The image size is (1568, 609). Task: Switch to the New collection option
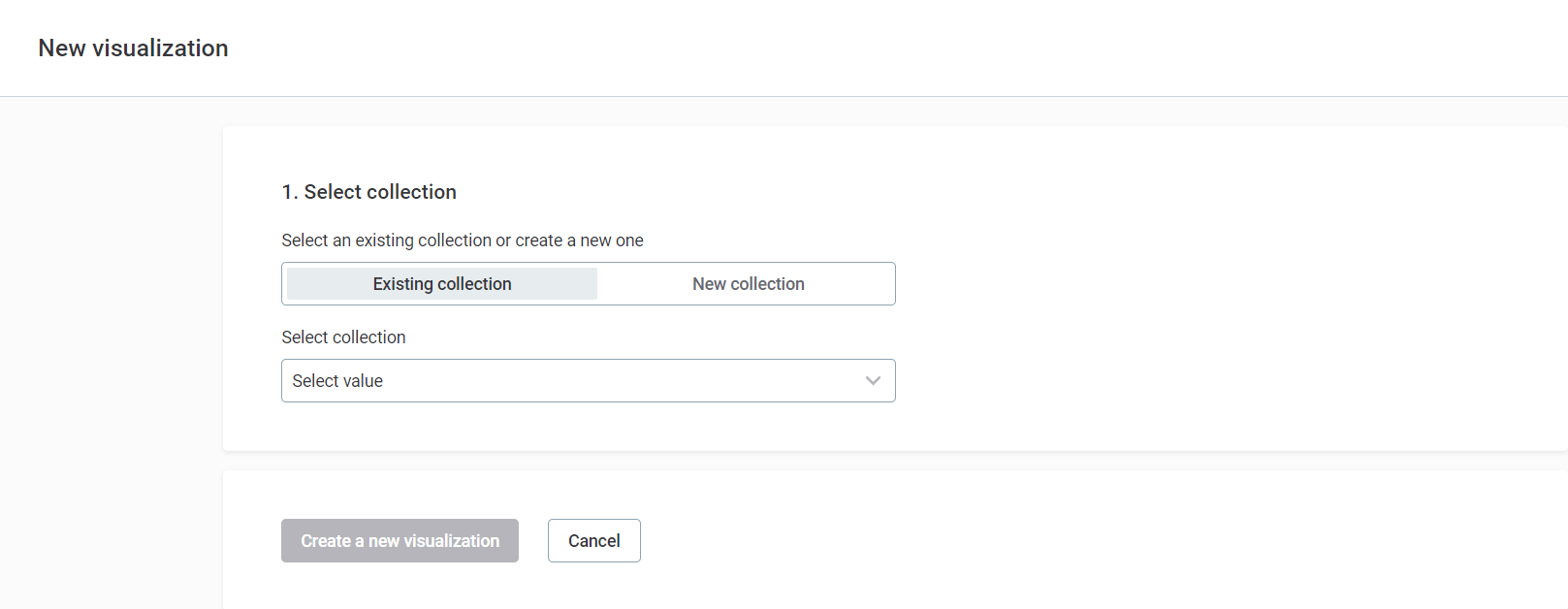pyautogui.click(x=748, y=283)
